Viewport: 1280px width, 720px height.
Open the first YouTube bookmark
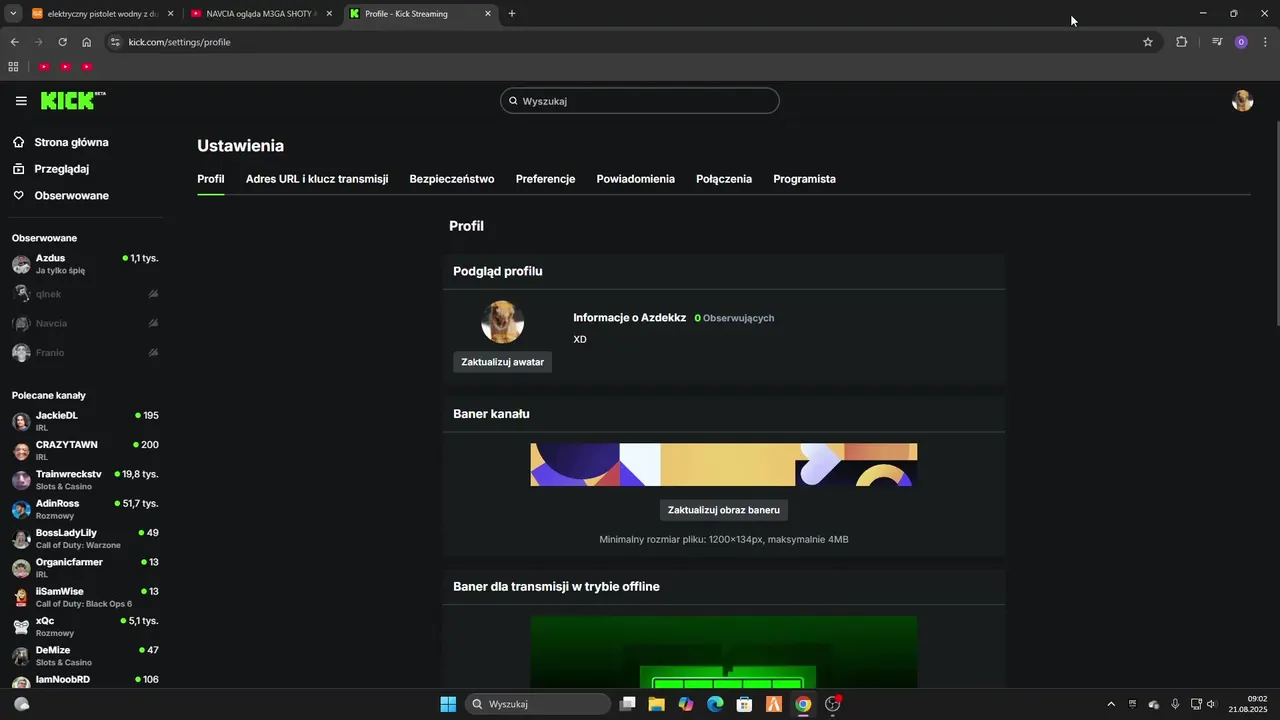click(x=44, y=67)
